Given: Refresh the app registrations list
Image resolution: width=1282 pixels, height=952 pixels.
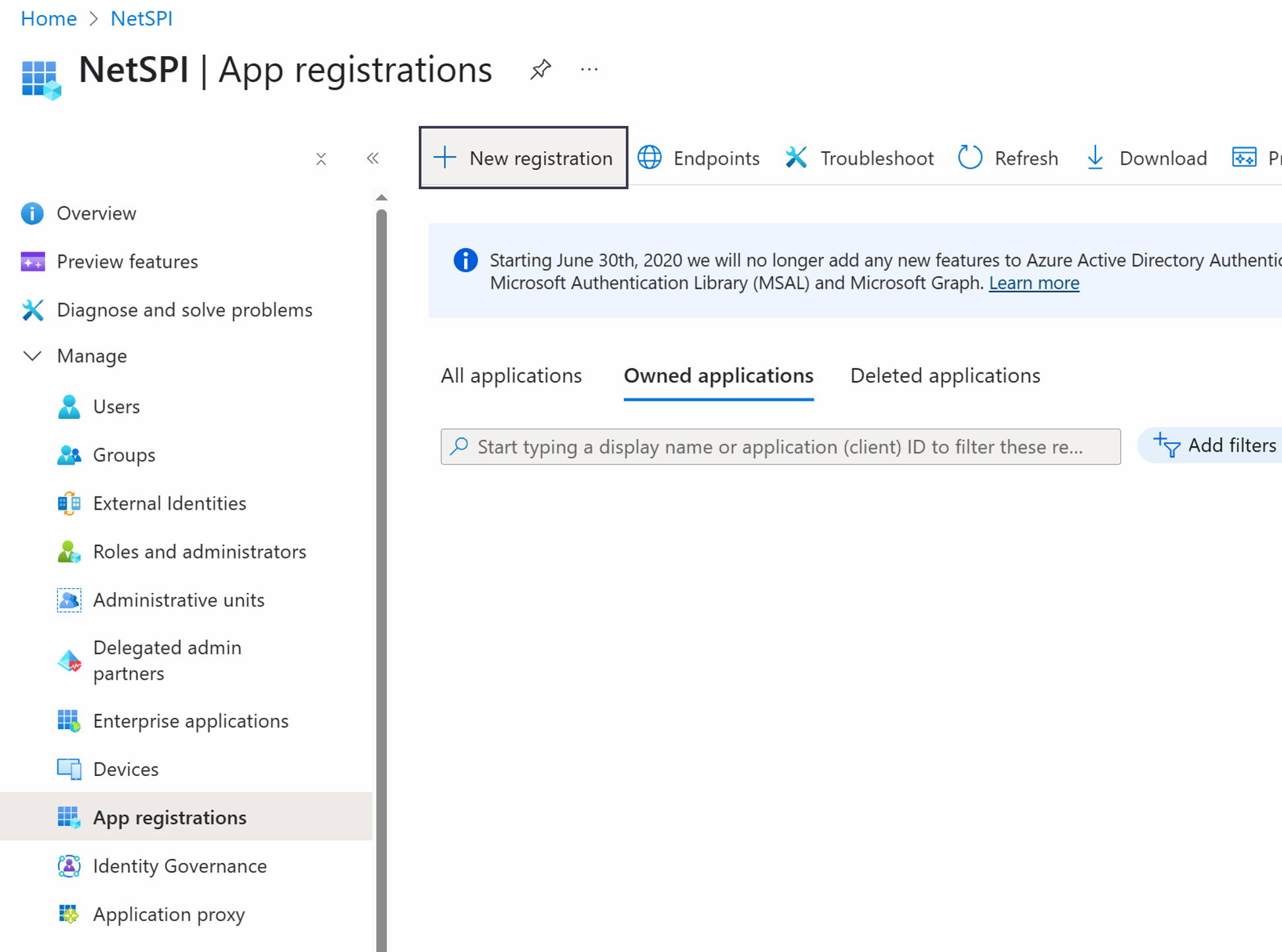Looking at the screenshot, I should (x=1008, y=158).
